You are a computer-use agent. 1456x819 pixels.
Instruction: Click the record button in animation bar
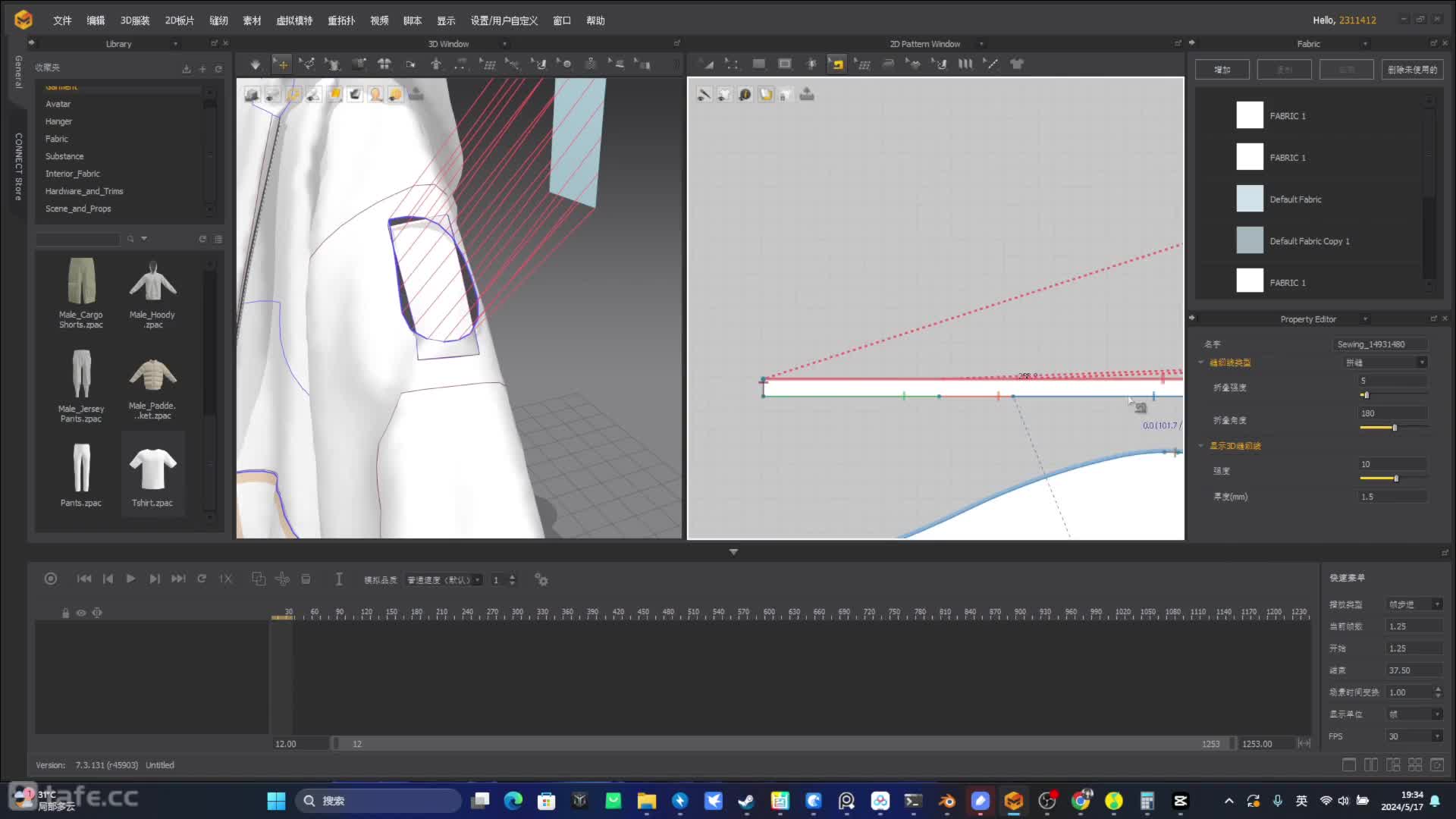pyautogui.click(x=51, y=579)
